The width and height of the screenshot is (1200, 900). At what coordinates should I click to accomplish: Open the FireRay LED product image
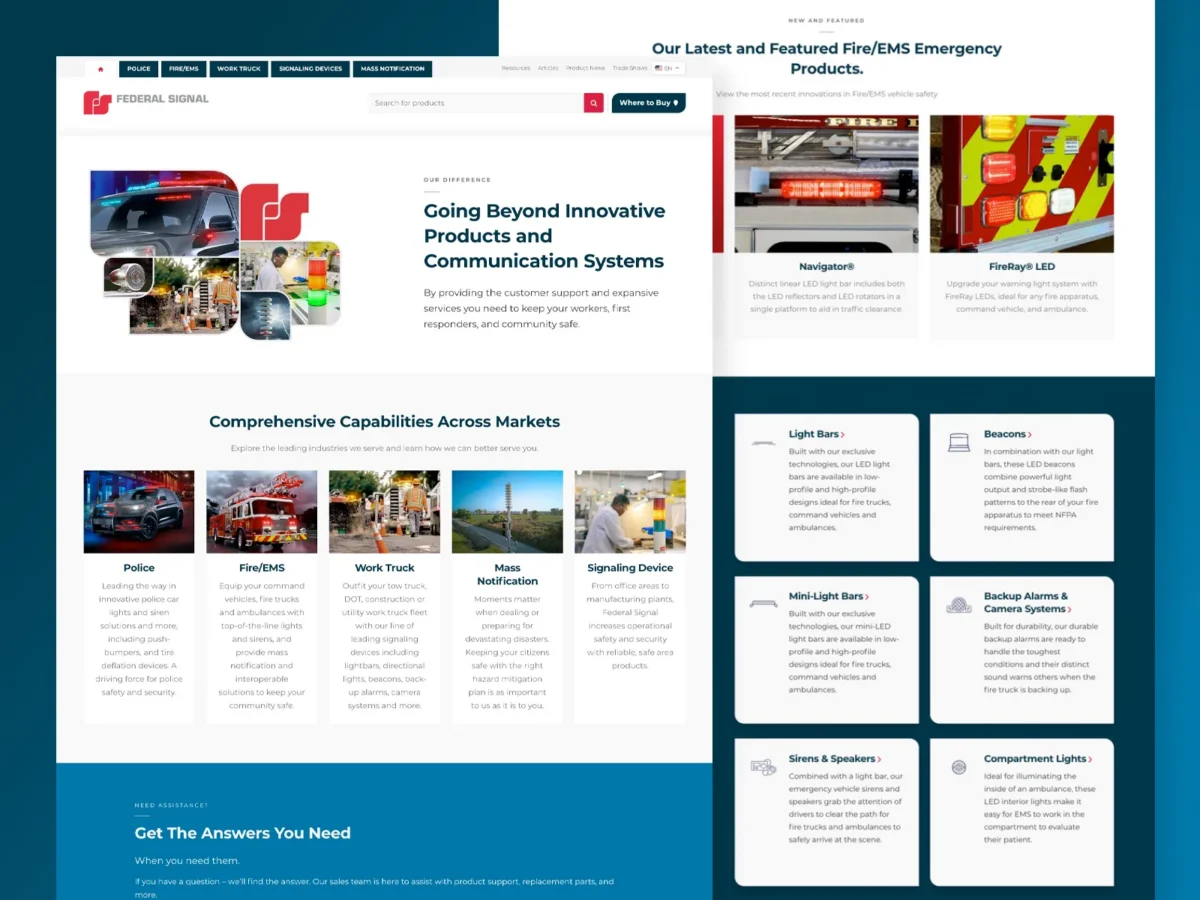(x=1022, y=184)
